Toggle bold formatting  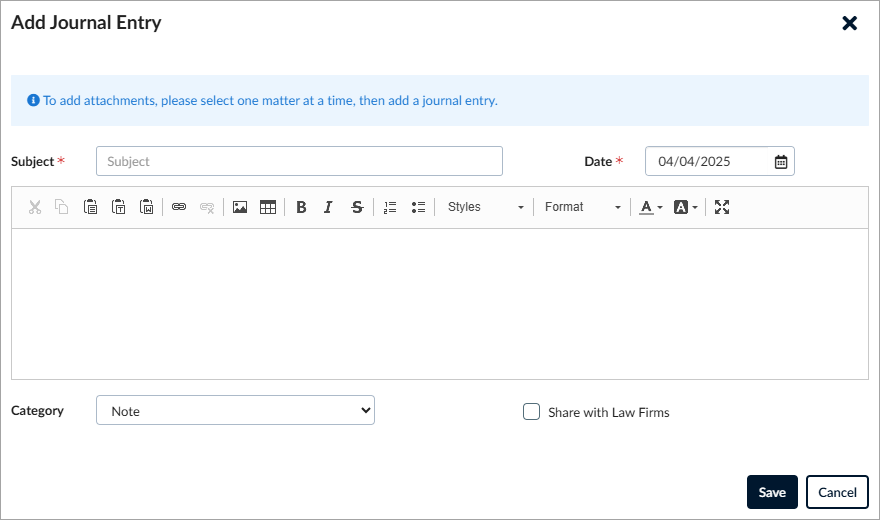pos(301,207)
